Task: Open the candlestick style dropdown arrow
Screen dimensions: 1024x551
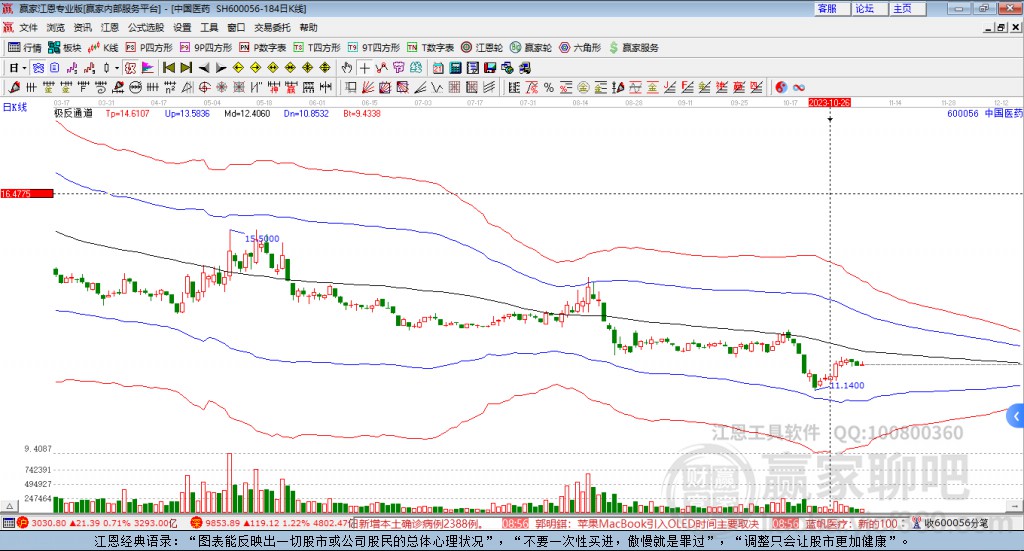Action: pyautogui.click(x=117, y=68)
